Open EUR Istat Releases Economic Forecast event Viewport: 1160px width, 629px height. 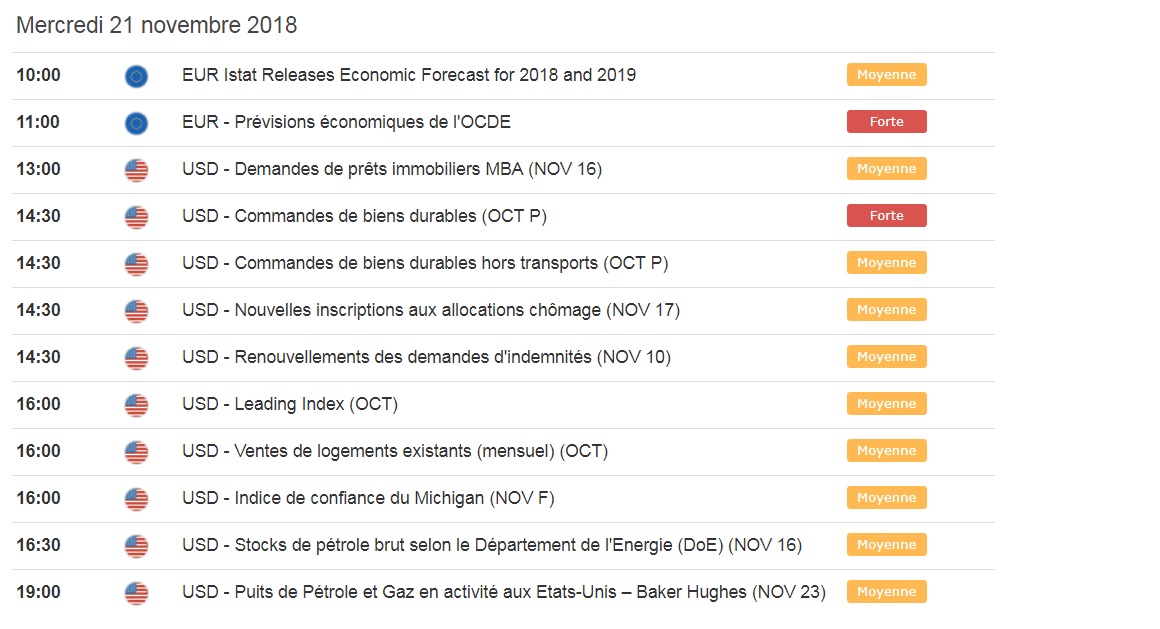(x=408, y=75)
